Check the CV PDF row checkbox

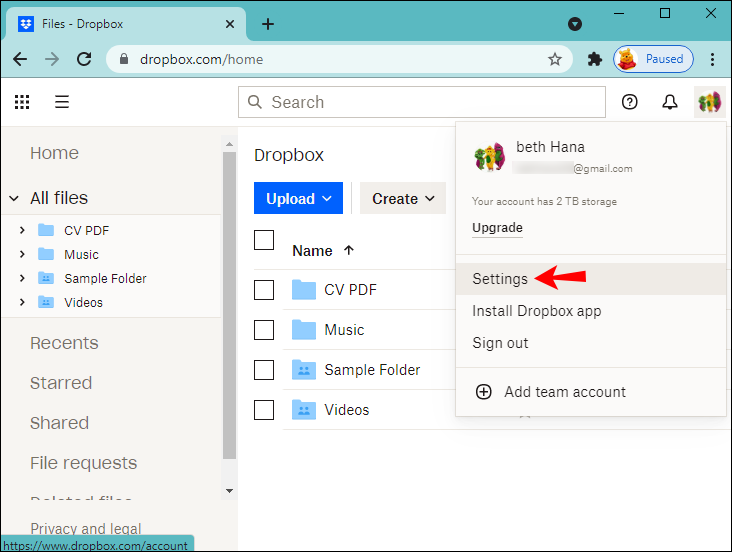coord(264,290)
